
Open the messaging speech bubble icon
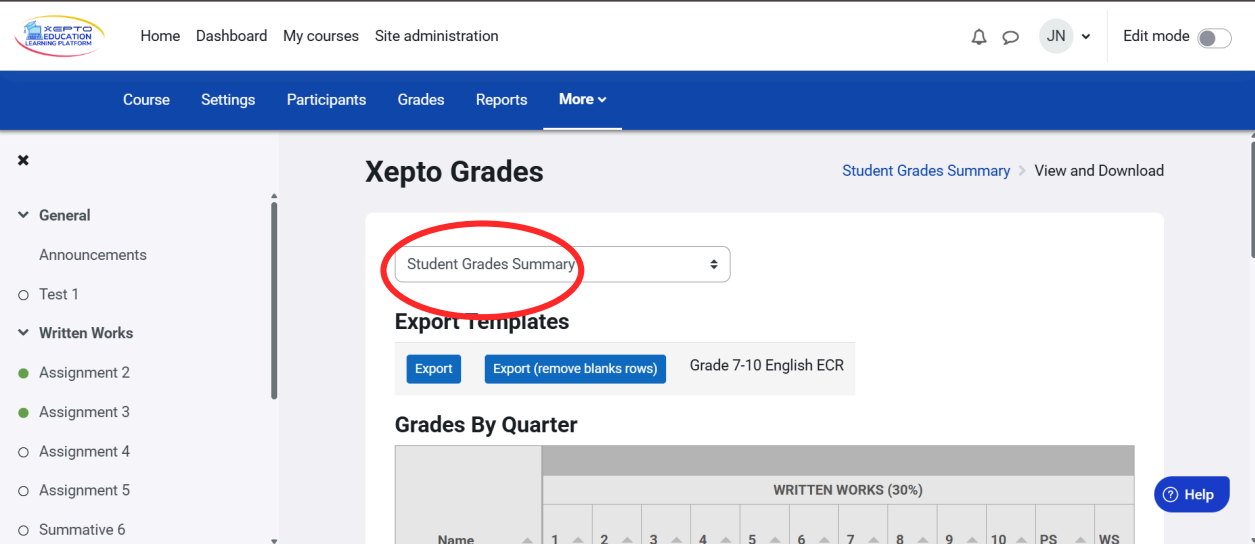click(x=1011, y=37)
